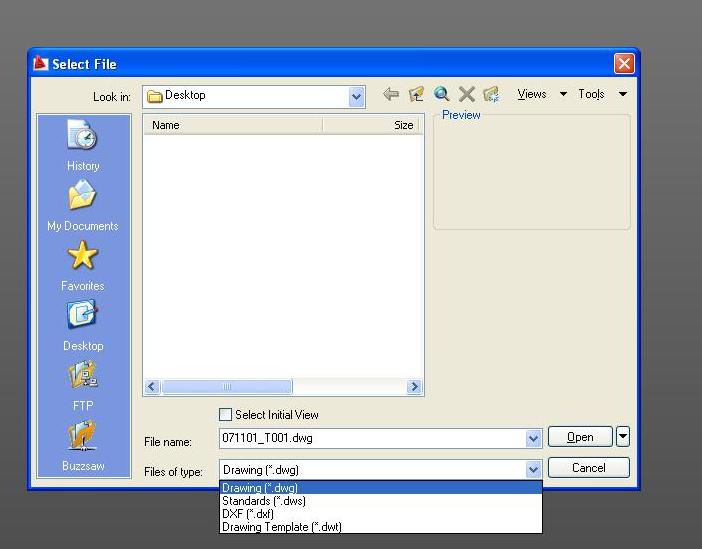Open the FTP locations shortcut
Screen dimensions: 702x549
83,386
